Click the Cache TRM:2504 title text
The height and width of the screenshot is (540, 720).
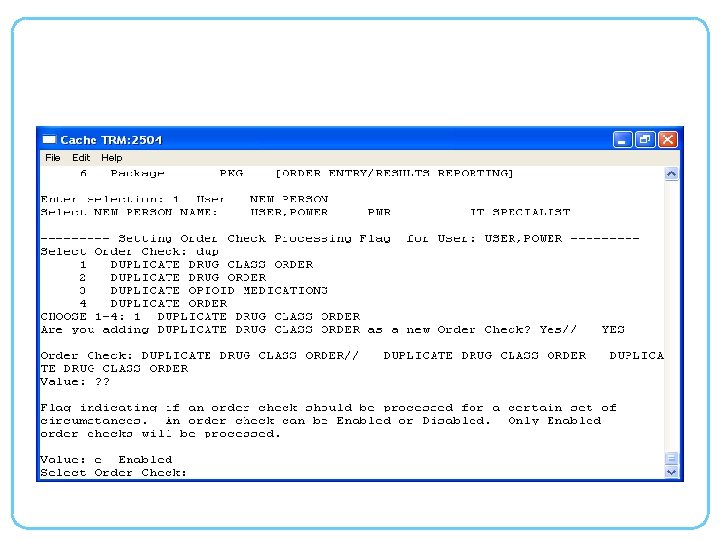point(111,140)
